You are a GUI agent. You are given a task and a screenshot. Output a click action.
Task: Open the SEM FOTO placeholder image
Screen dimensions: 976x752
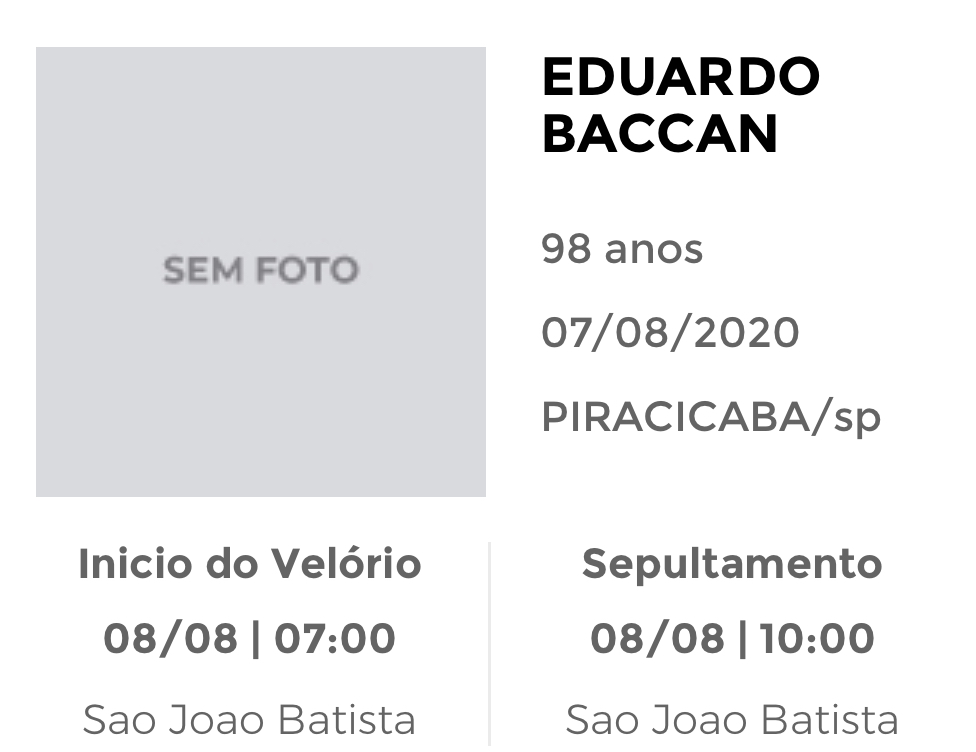click(x=261, y=271)
